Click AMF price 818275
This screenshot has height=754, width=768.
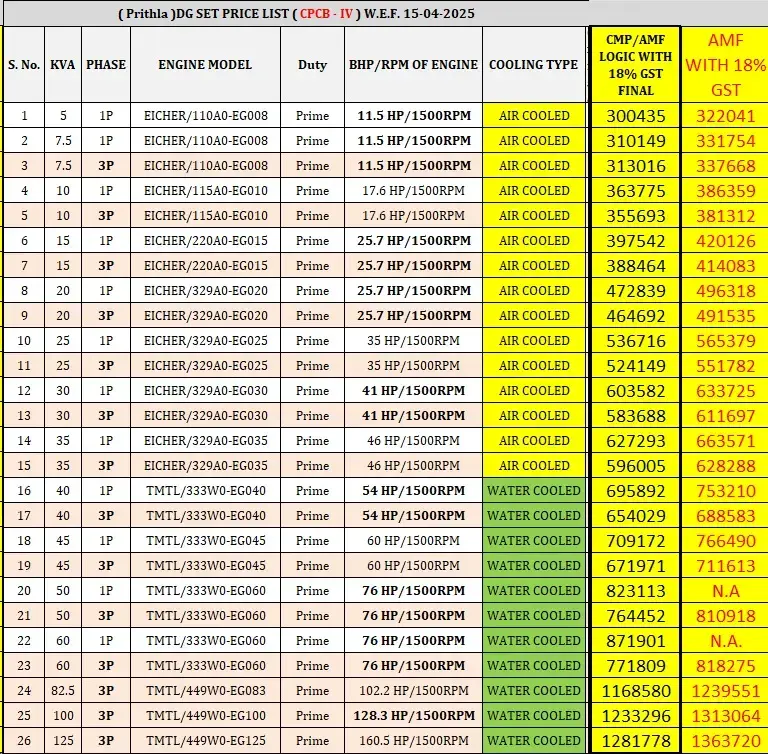click(x=725, y=665)
